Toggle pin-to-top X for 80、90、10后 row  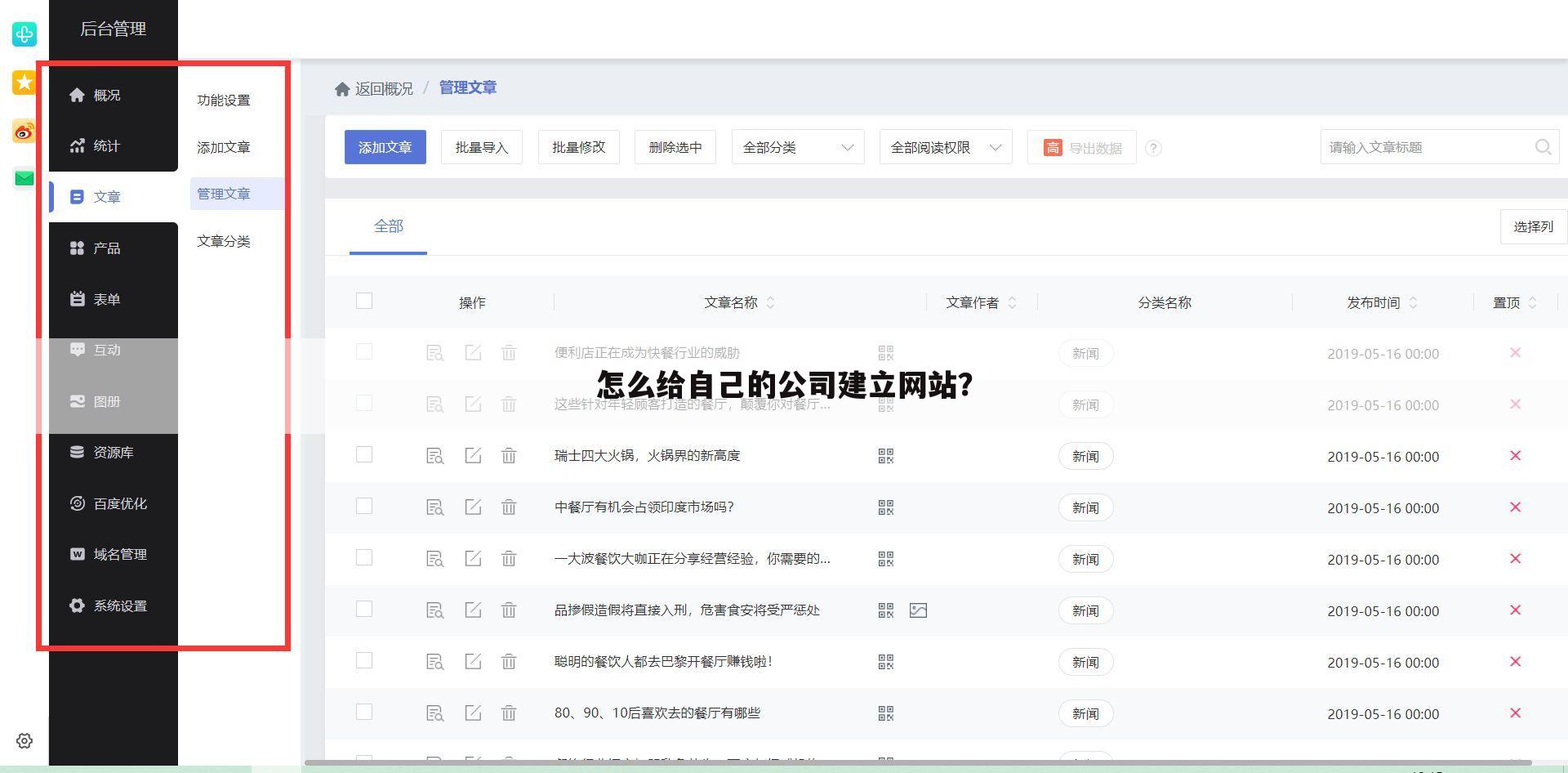click(x=1515, y=713)
